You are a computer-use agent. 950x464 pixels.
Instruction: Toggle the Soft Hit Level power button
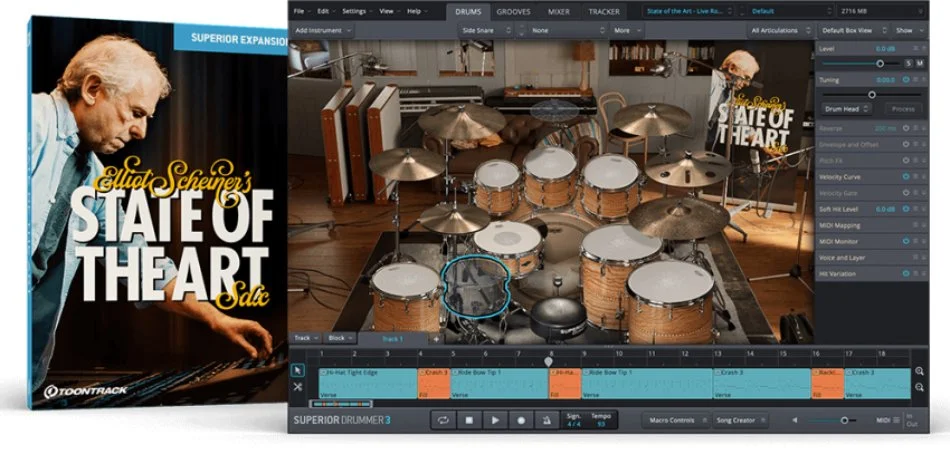(906, 209)
